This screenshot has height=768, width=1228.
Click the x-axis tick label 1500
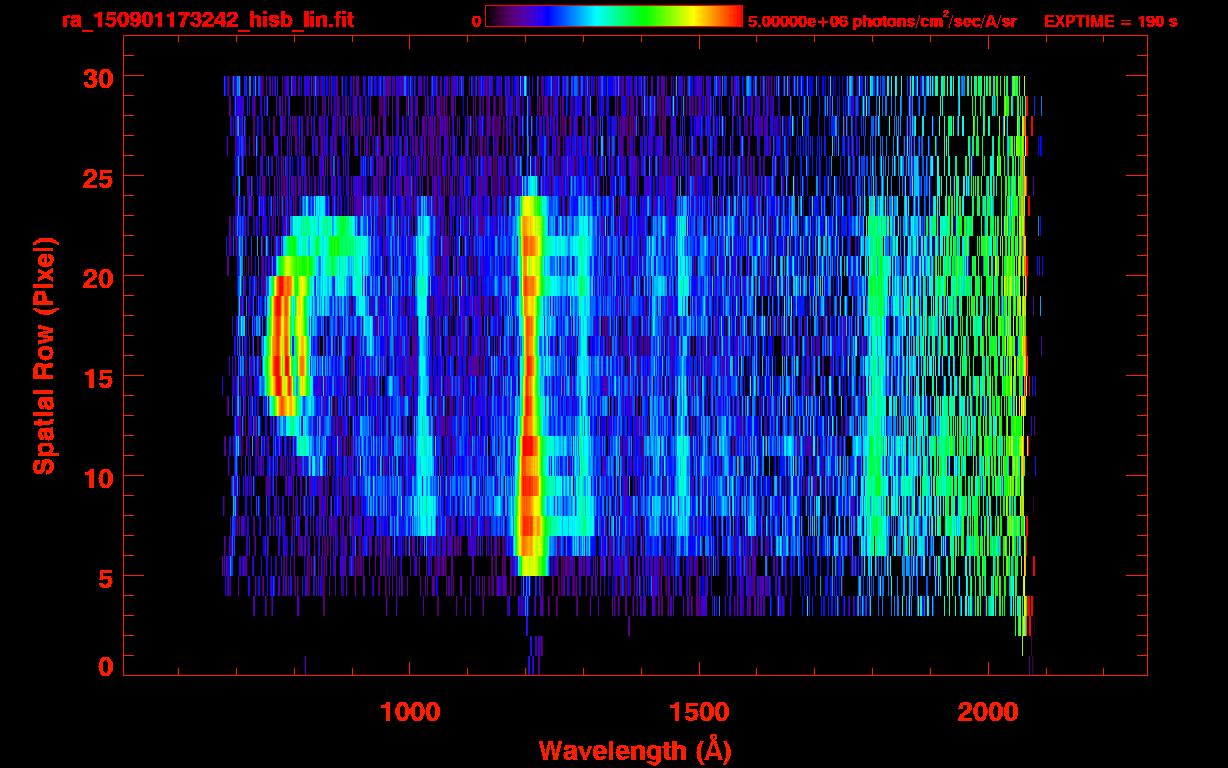point(699,712)
